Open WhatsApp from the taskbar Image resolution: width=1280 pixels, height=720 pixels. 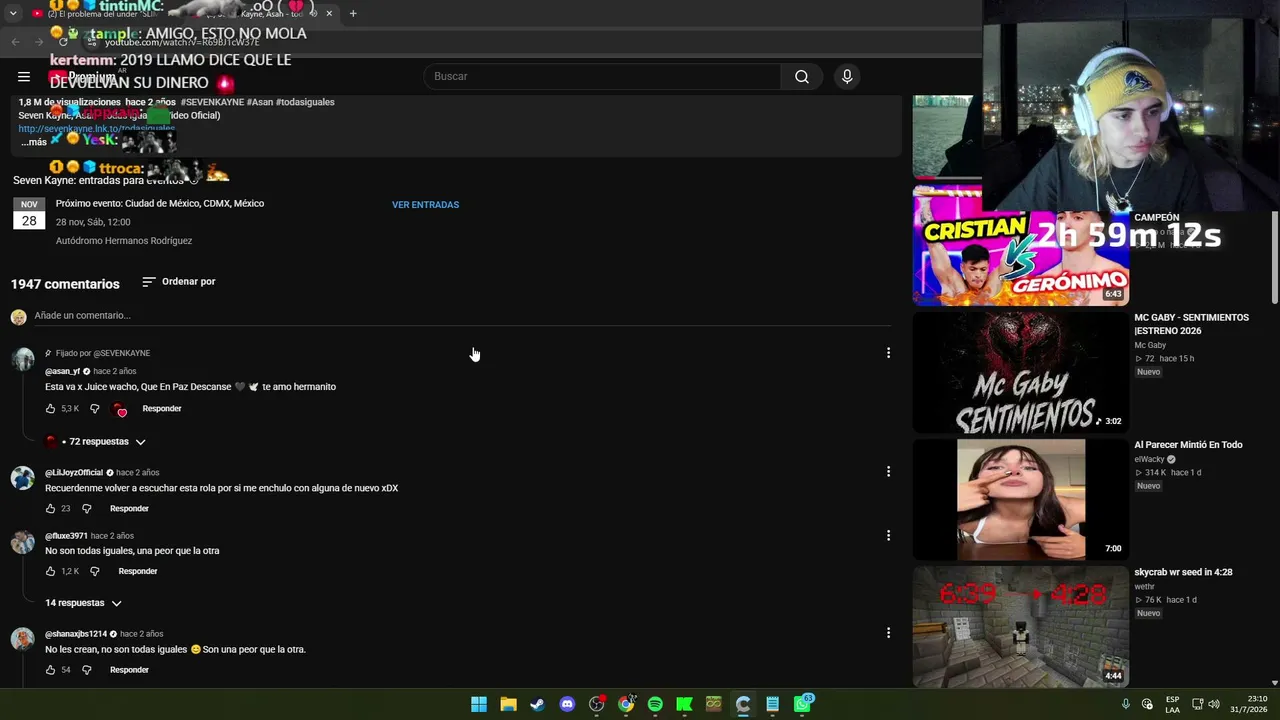coord(803,704)
